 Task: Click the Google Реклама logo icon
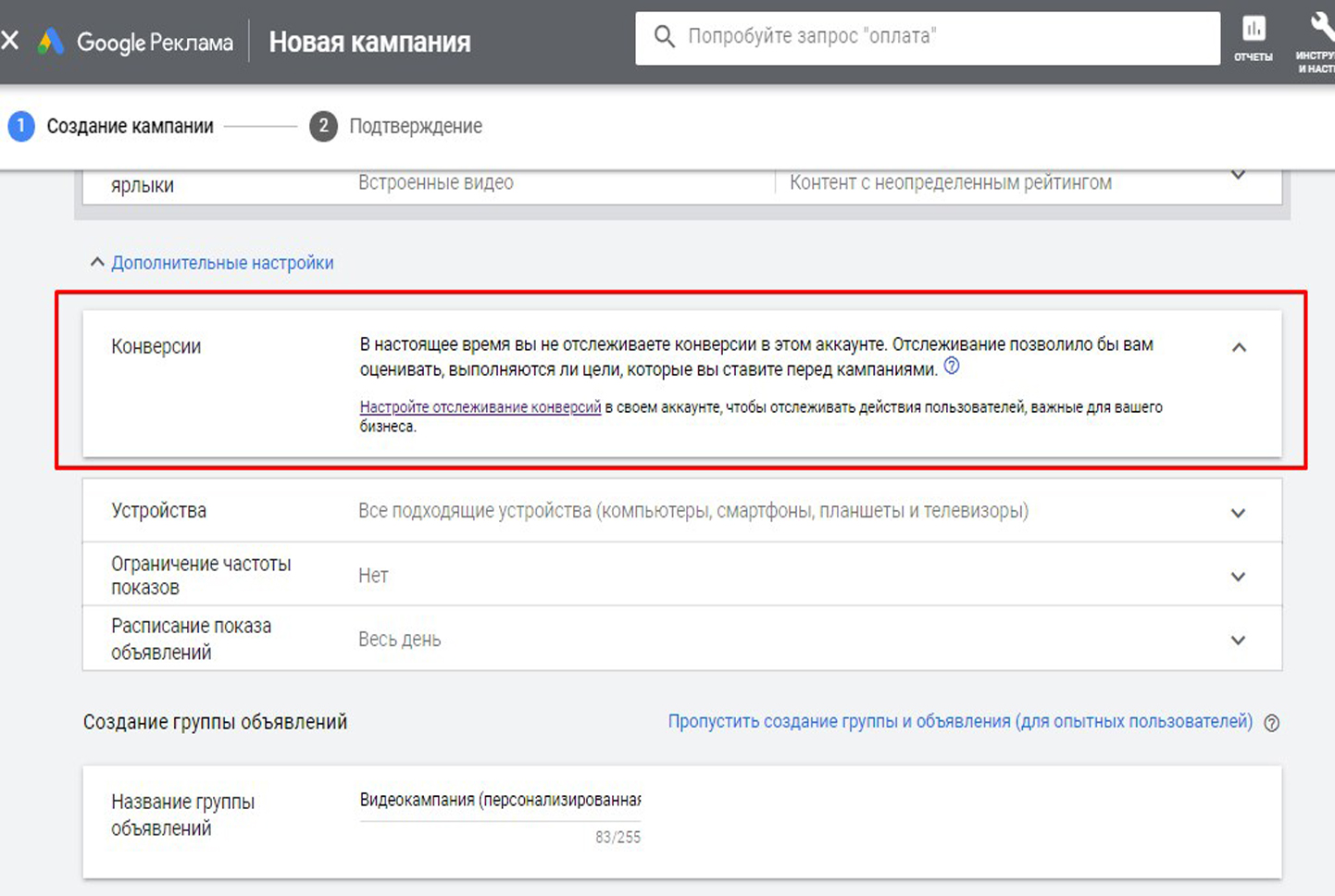coord(50,42)
